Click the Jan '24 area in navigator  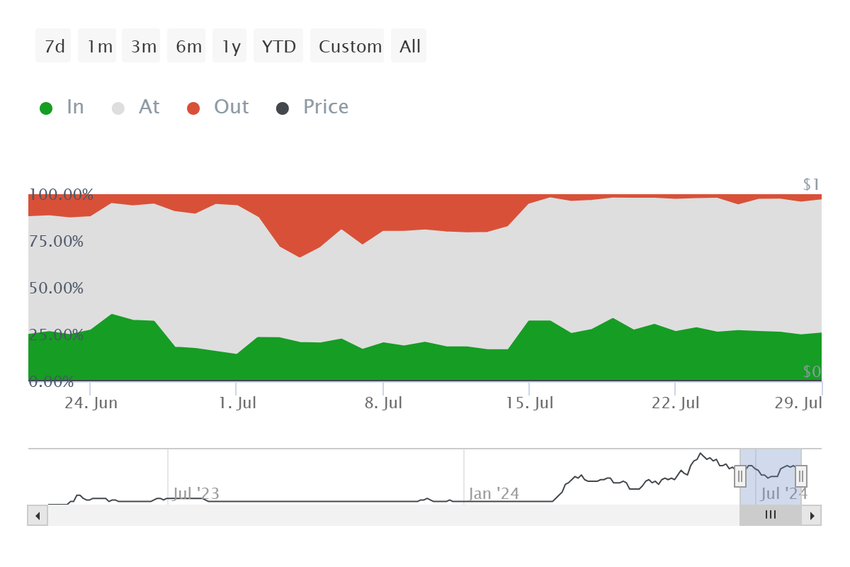coord(493,493)
